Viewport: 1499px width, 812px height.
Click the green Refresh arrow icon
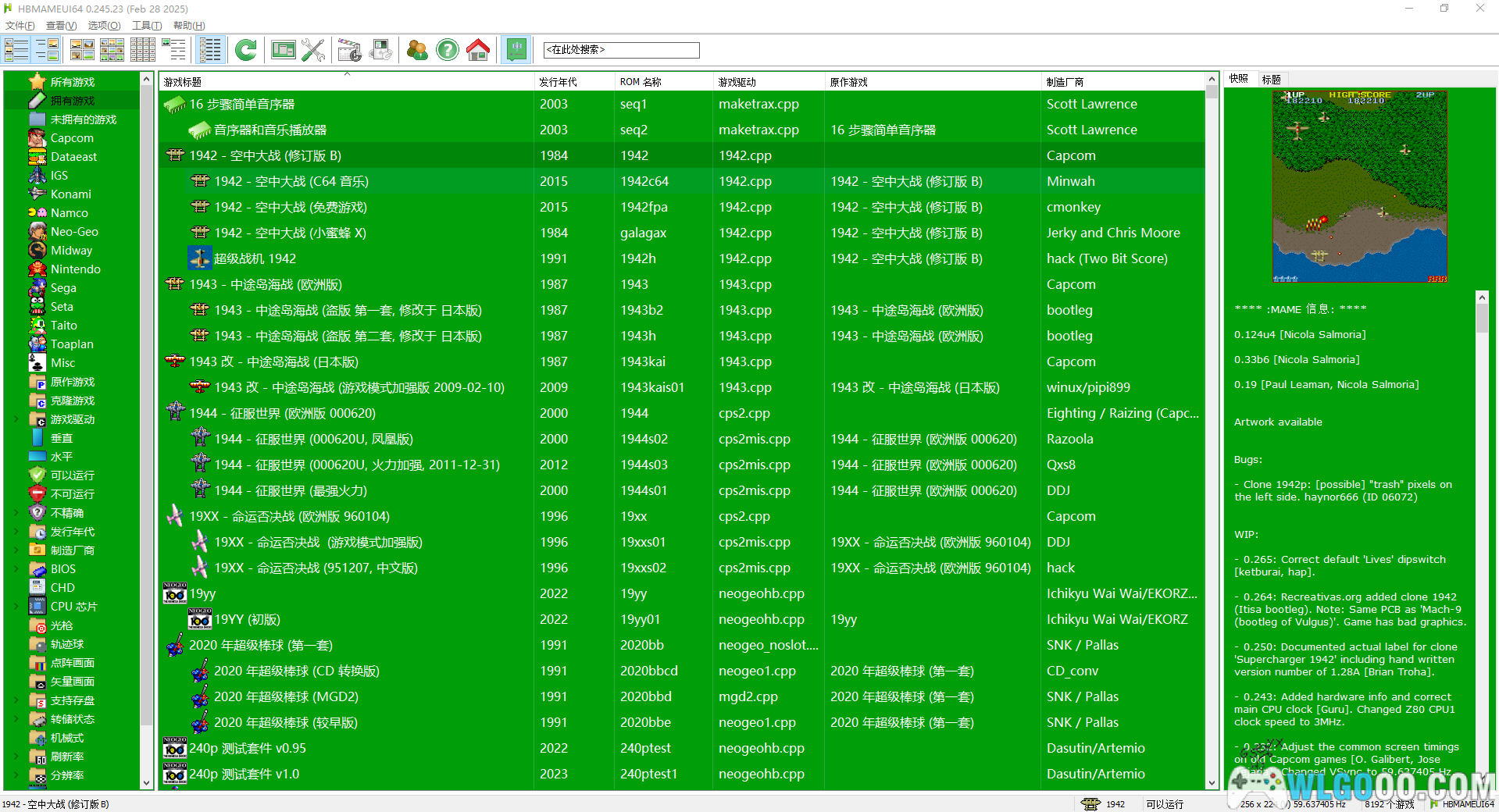point(246,51)
